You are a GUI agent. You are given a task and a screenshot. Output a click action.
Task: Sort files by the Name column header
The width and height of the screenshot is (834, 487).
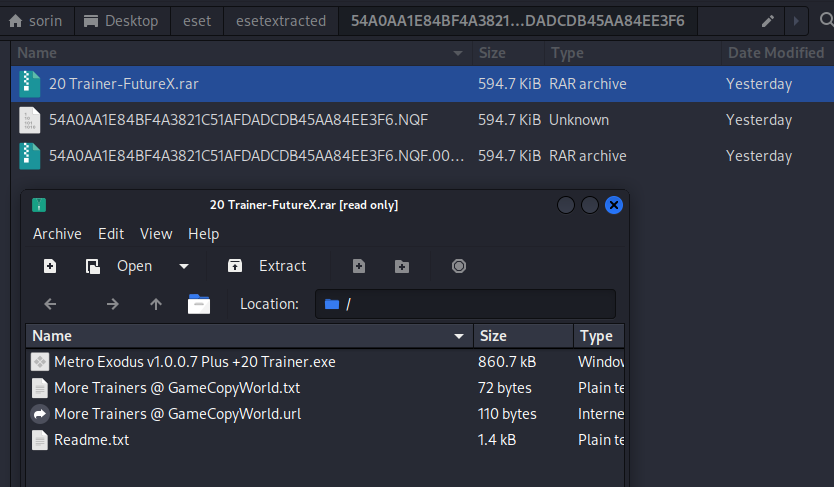pyautogui.click(x=241, y=53)
